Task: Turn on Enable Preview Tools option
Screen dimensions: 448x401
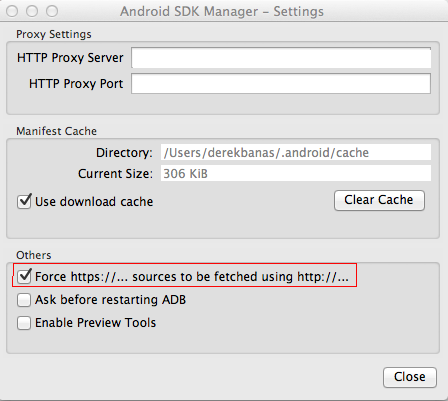Action: coord(24,323)
